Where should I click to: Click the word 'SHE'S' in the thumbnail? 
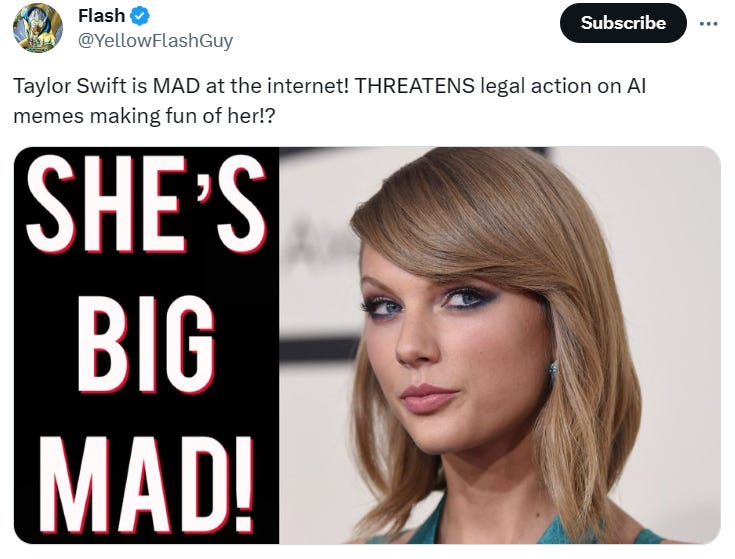click(146, 204)
